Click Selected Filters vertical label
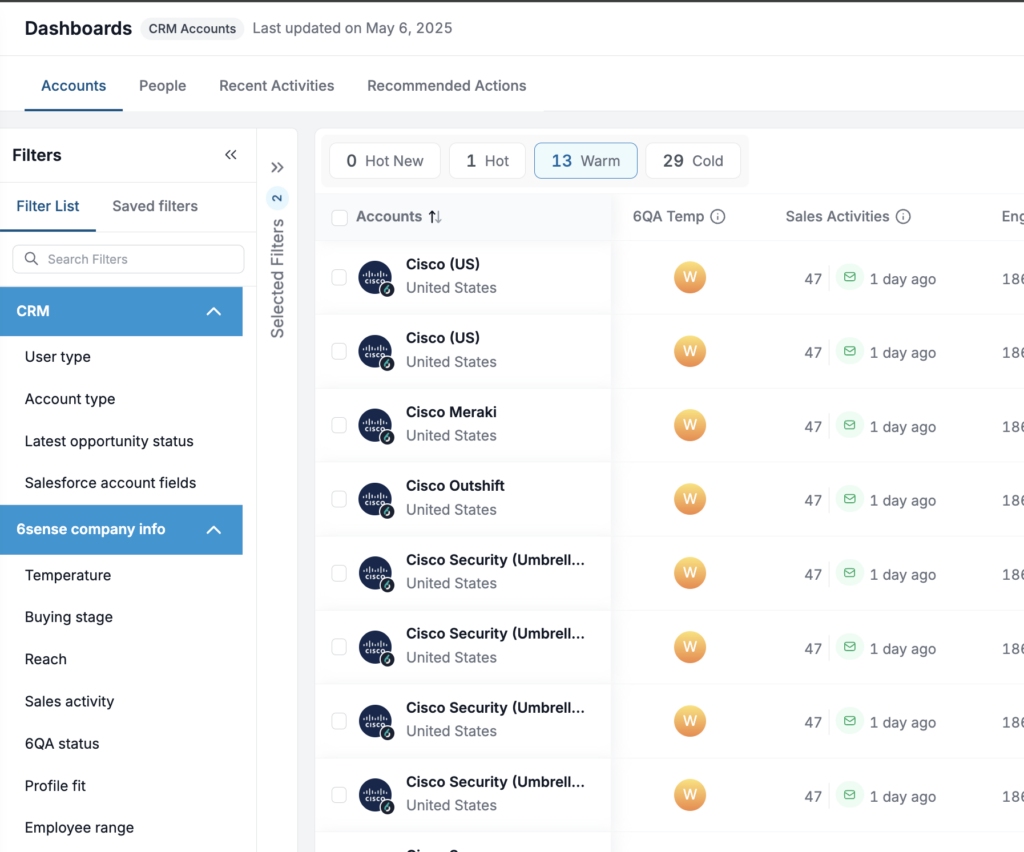This screenshot has height=852, width=1024. (277, 278)
